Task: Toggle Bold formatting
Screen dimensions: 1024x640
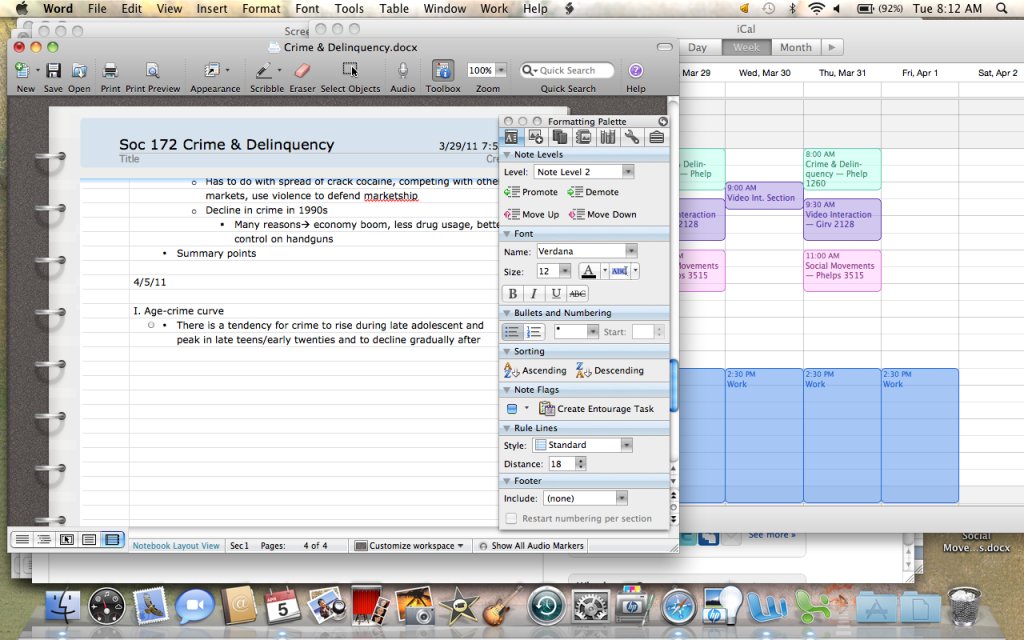Action: point(513,294)
